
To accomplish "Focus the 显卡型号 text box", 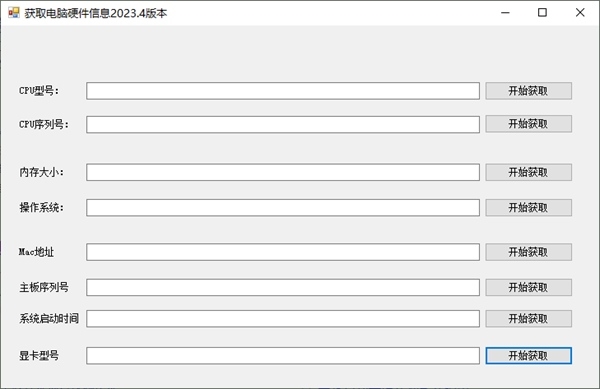I will 283,356.
